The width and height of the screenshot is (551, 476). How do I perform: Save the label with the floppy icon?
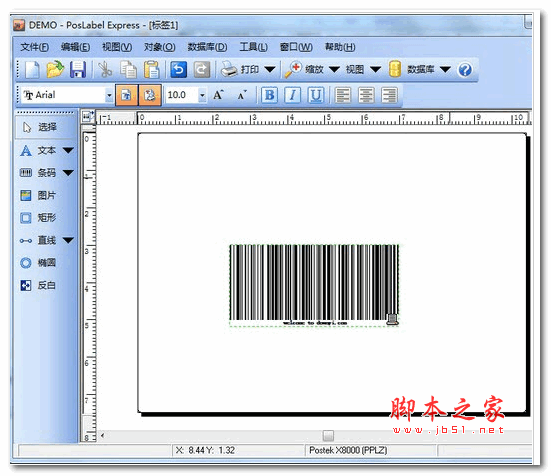tap(78, 70)
